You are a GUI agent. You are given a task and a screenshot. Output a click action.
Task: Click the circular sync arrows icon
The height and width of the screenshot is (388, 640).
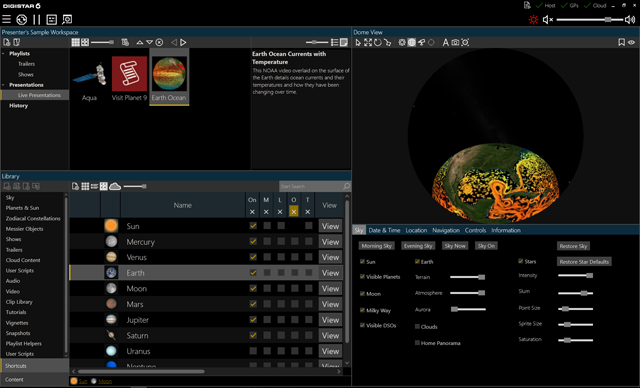(22, 19)
